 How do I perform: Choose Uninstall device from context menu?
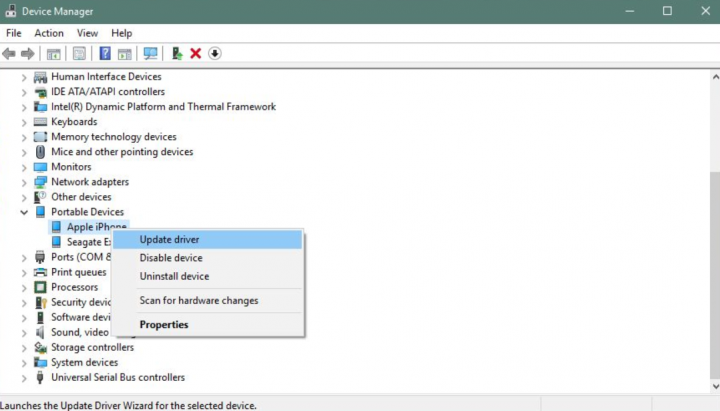tap(174, 276)
